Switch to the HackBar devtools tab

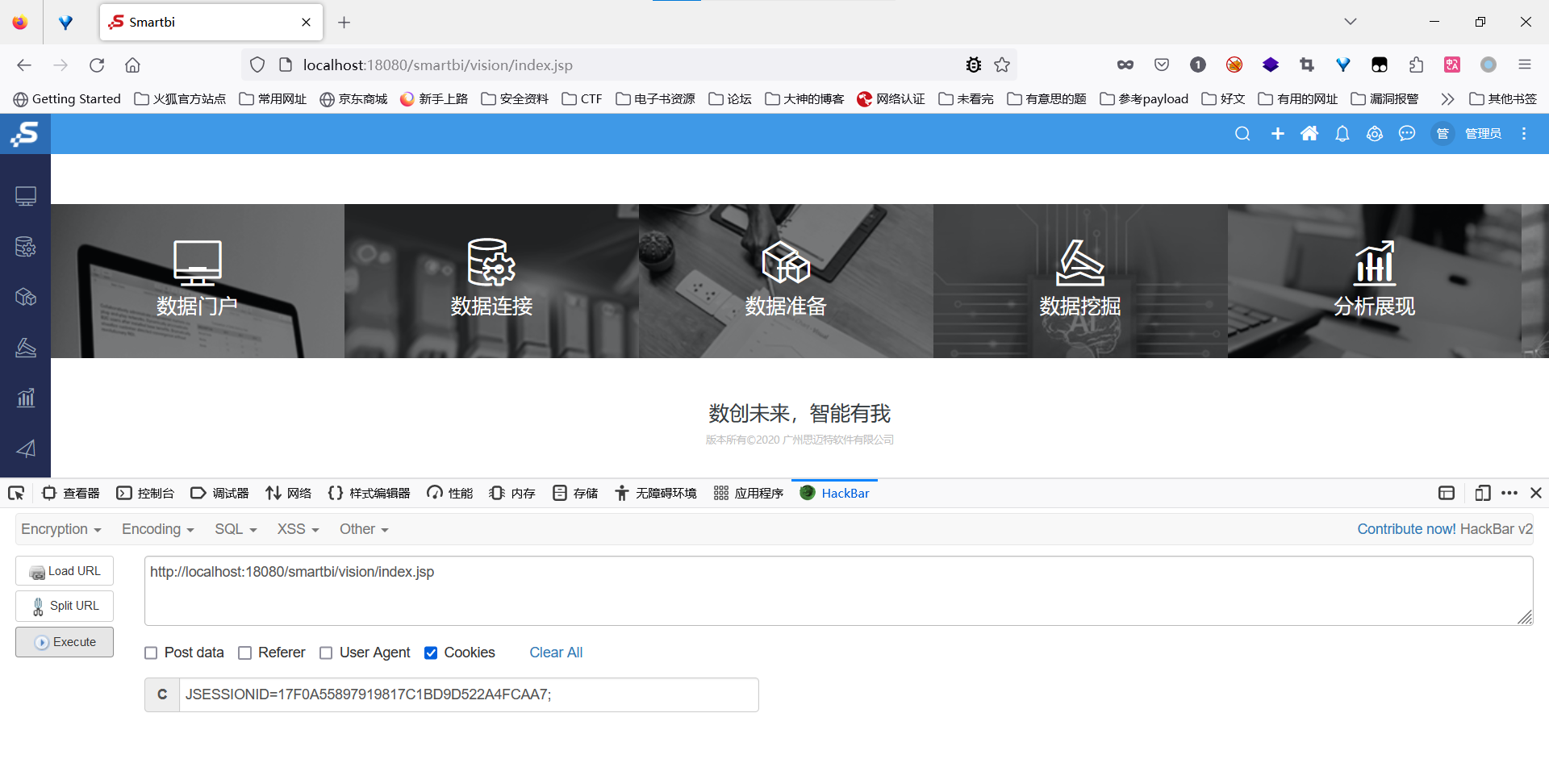click(834, 493)
